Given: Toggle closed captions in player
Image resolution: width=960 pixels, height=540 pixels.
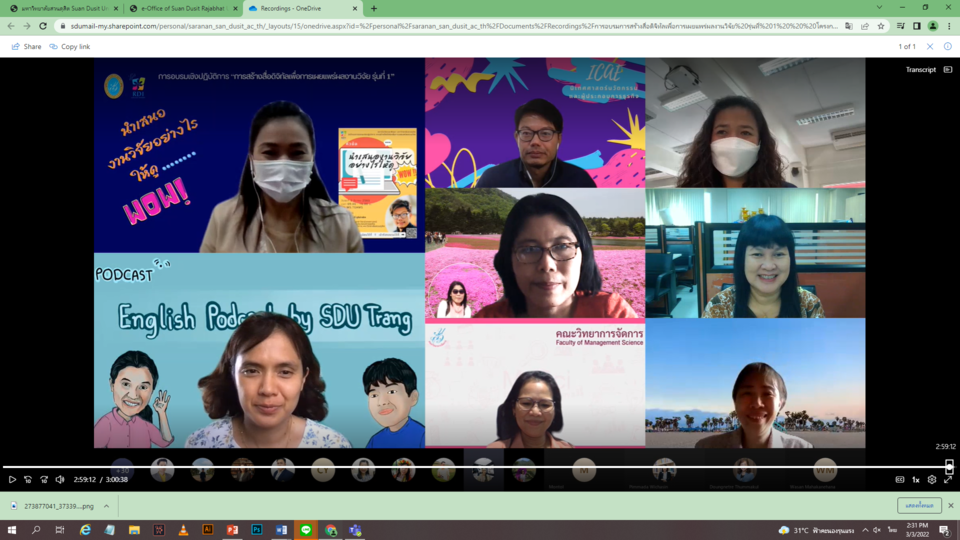Looking at the screenshot, I should 899,479.
